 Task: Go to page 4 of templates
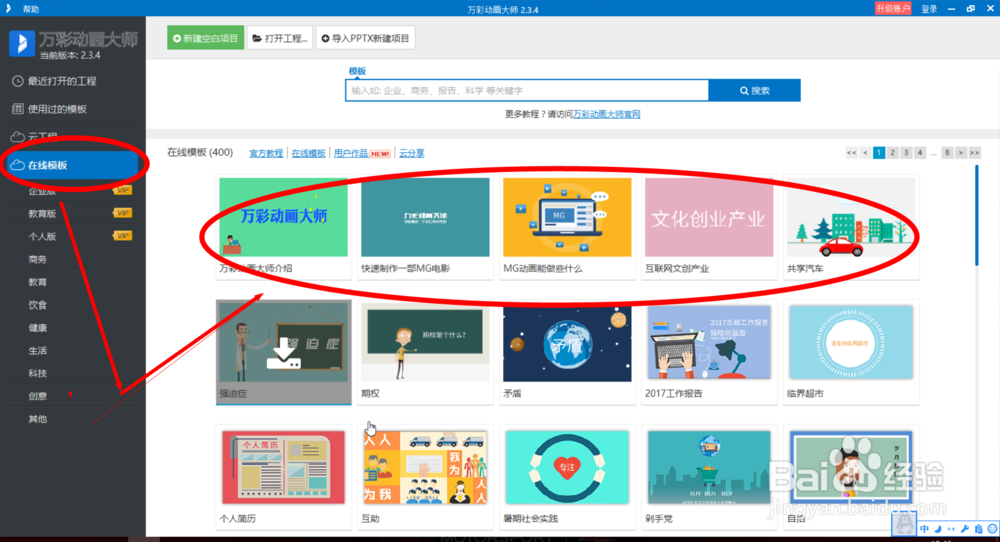[x=920, y=152]
